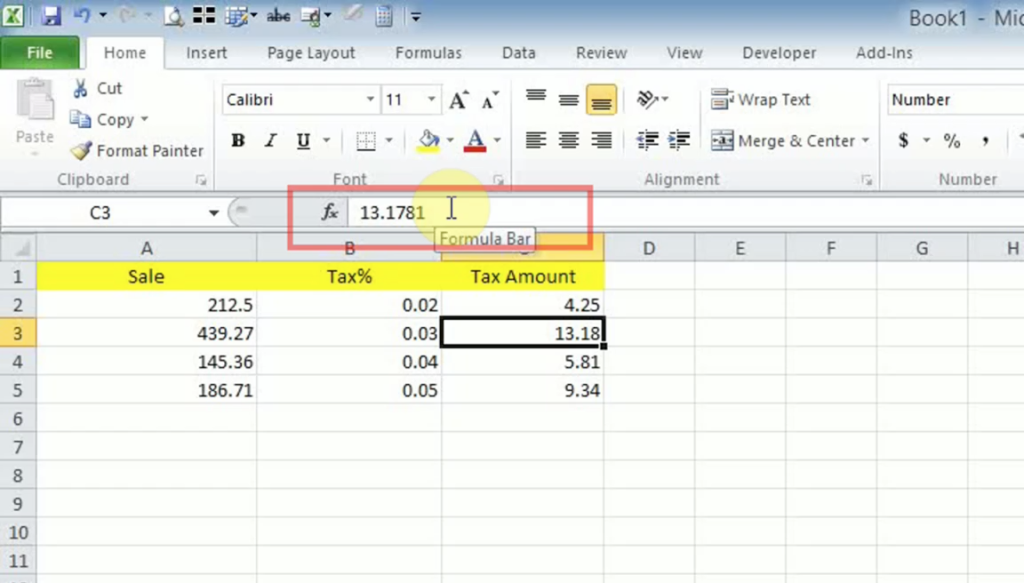Apply accounting dollar number format
Image resolution: width=1024 pixels, height=583 pixels.
903,140
